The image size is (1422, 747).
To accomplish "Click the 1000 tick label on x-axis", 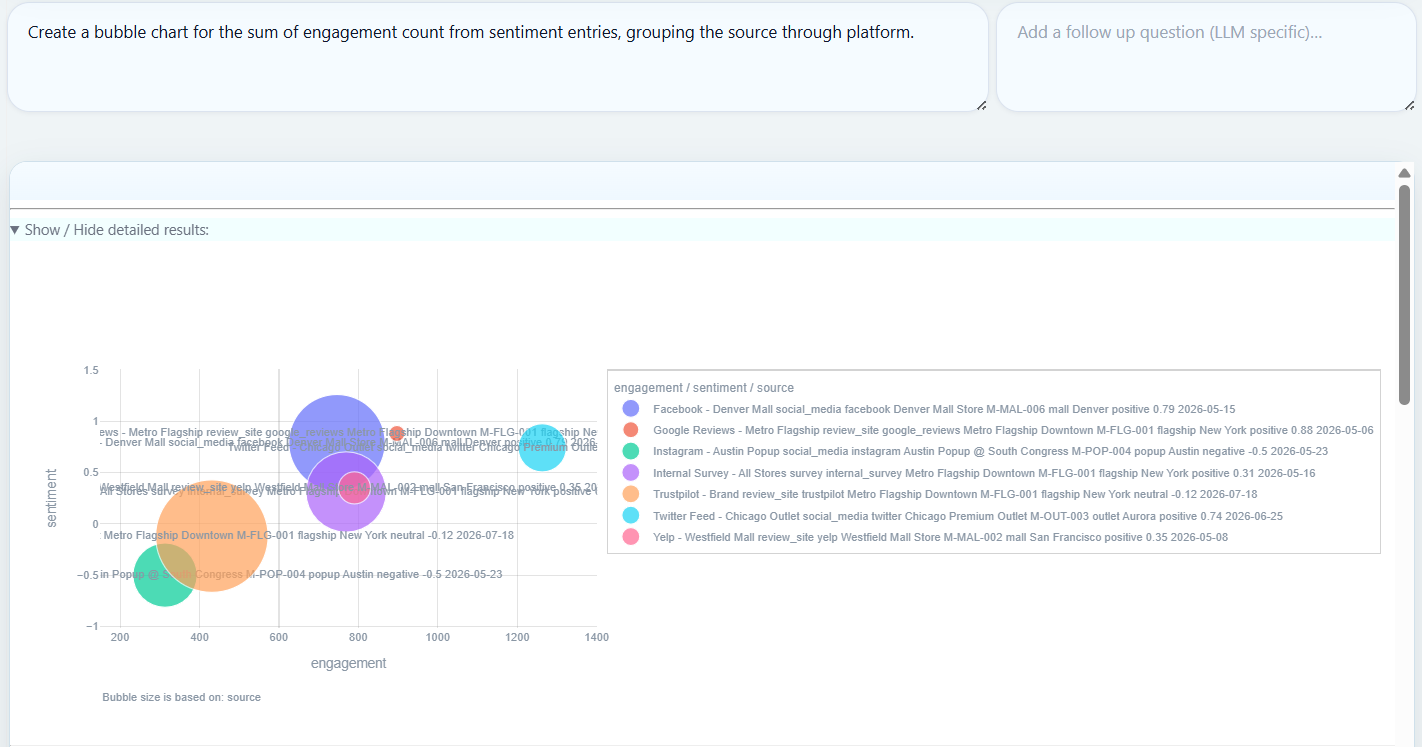I will pos(438,637).
